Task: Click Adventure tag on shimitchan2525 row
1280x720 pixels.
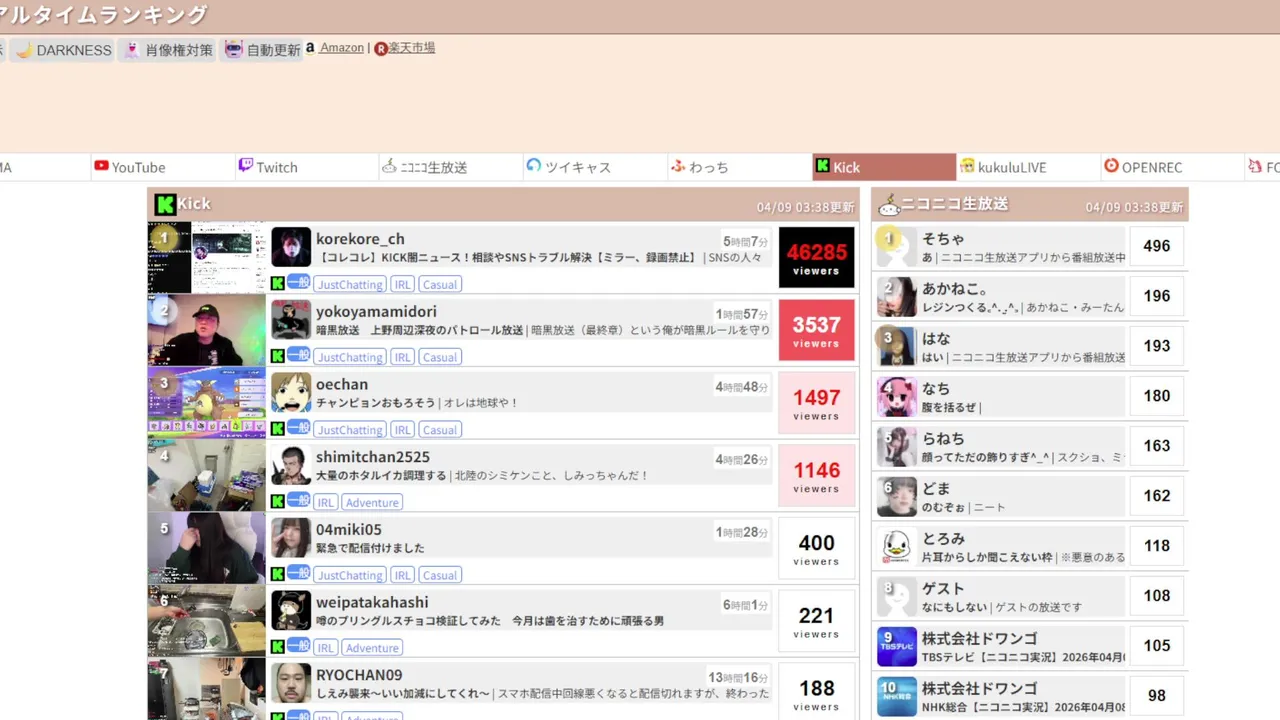Action: pos(372,503)
